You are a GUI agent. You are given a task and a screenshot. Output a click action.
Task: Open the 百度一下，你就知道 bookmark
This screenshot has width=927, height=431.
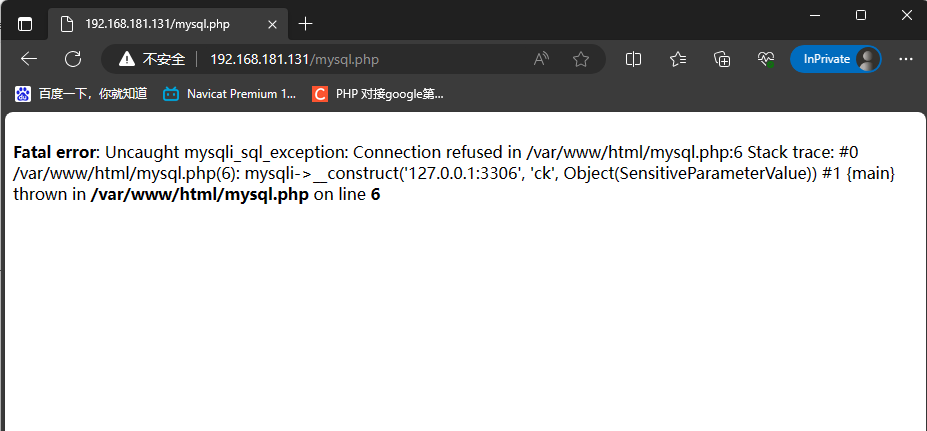pyautogui.click(x=82, y=93)
